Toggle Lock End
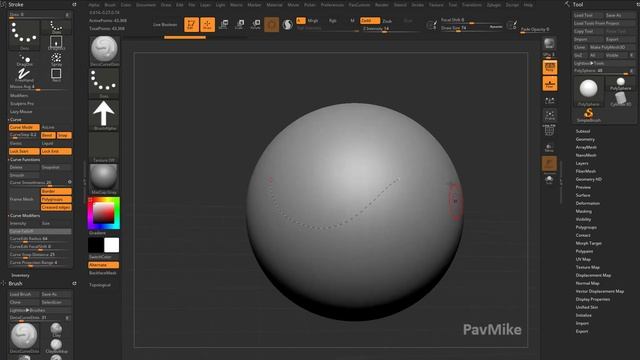The width and height of the screenshot is (640, 360). pos(56,151)
